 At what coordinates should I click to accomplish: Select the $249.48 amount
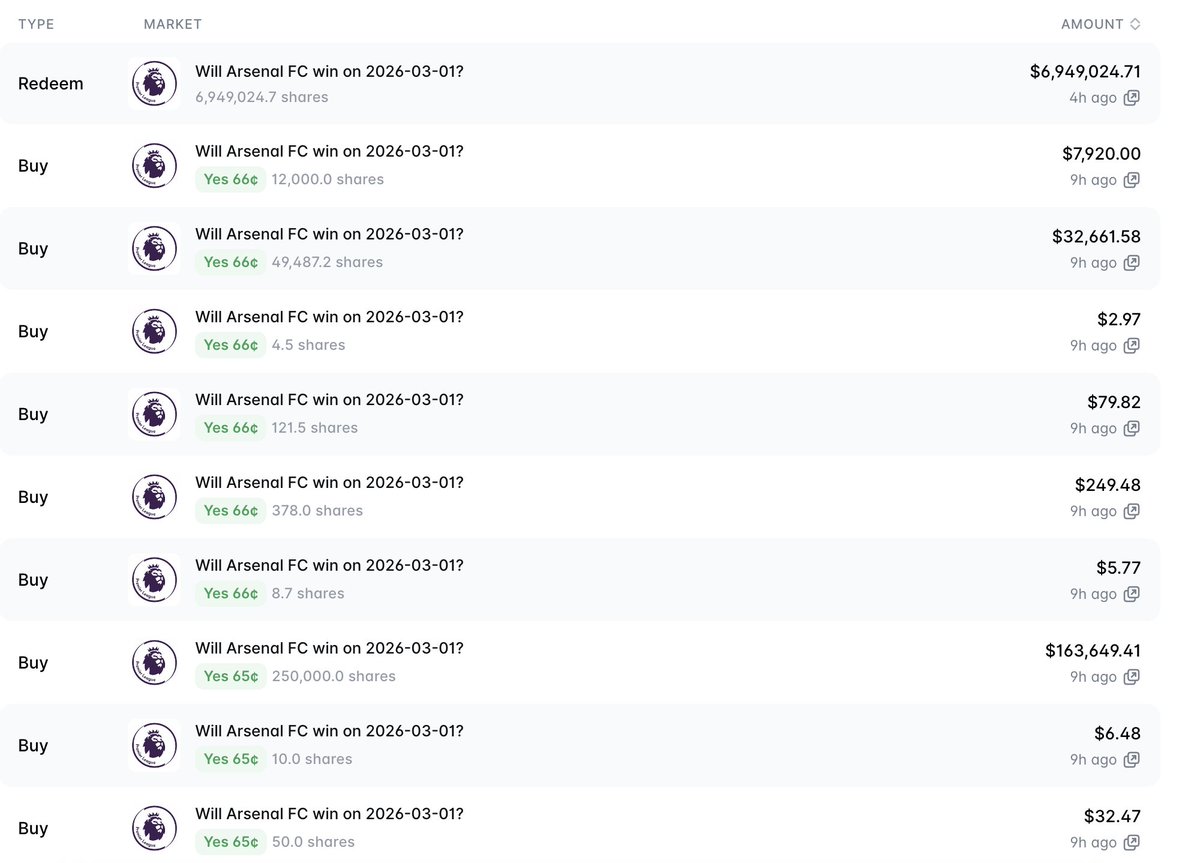pyautogui.click(x=1108, y=485)
